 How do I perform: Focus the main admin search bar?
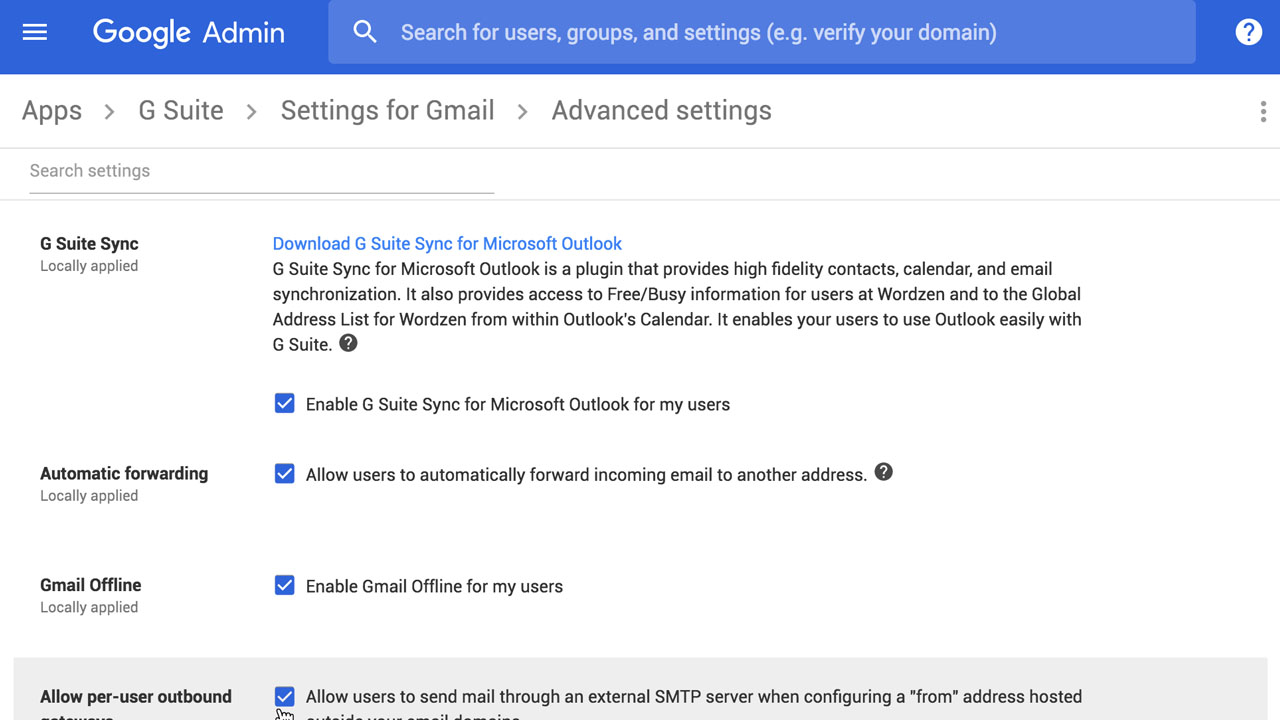pyautogui.click(x=700, y=31)
